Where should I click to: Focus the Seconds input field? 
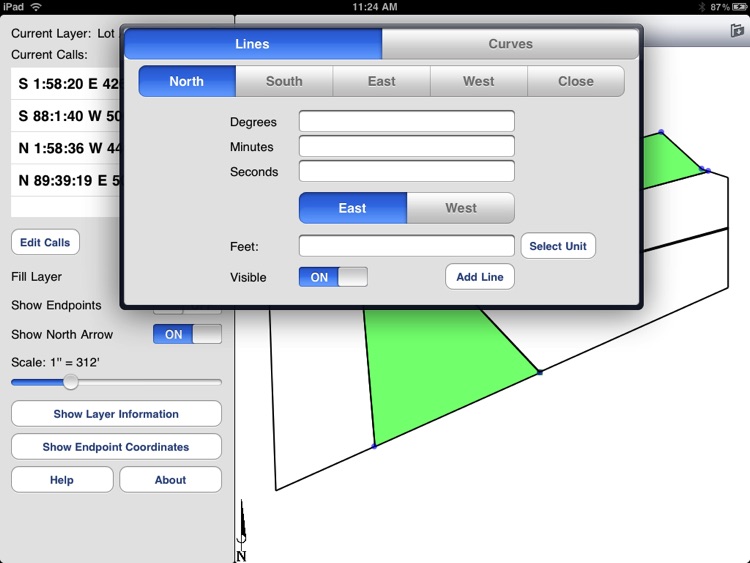coord(407,171)
